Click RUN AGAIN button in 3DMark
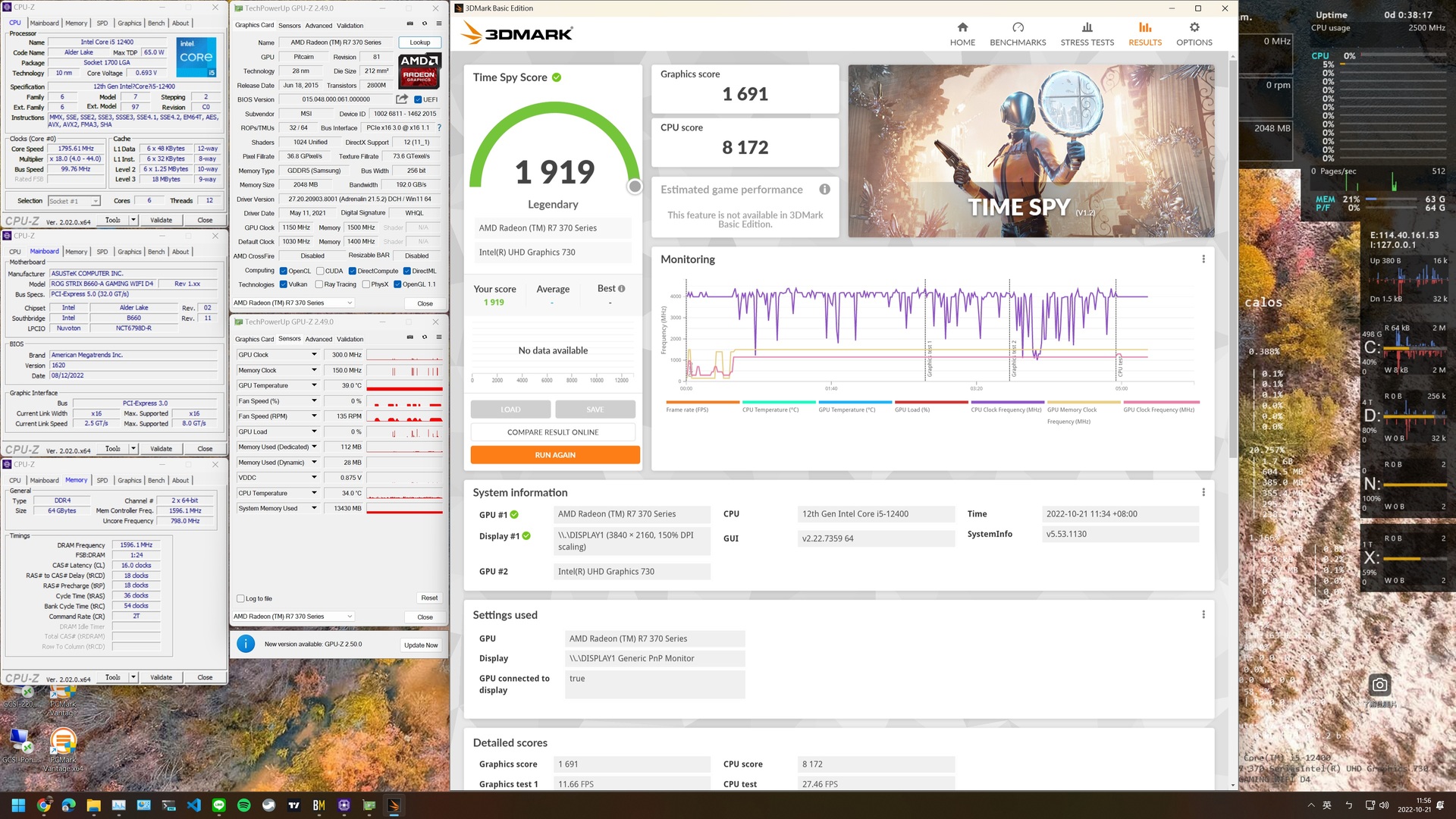Image resolution: width=1456 pixels, height=819 pixels. click(555, 455)
